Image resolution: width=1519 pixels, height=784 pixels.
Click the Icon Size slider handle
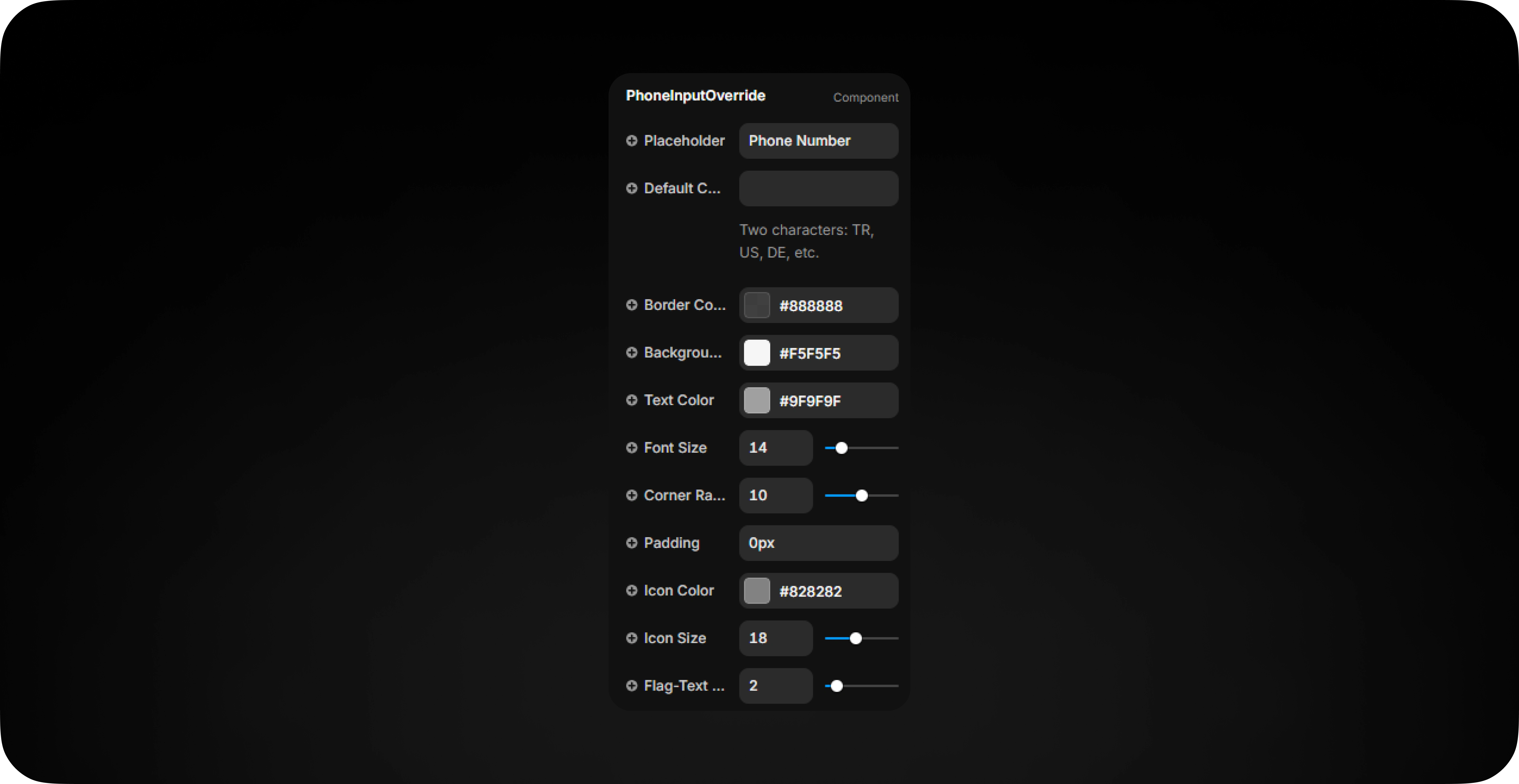[x=856, y=638]
